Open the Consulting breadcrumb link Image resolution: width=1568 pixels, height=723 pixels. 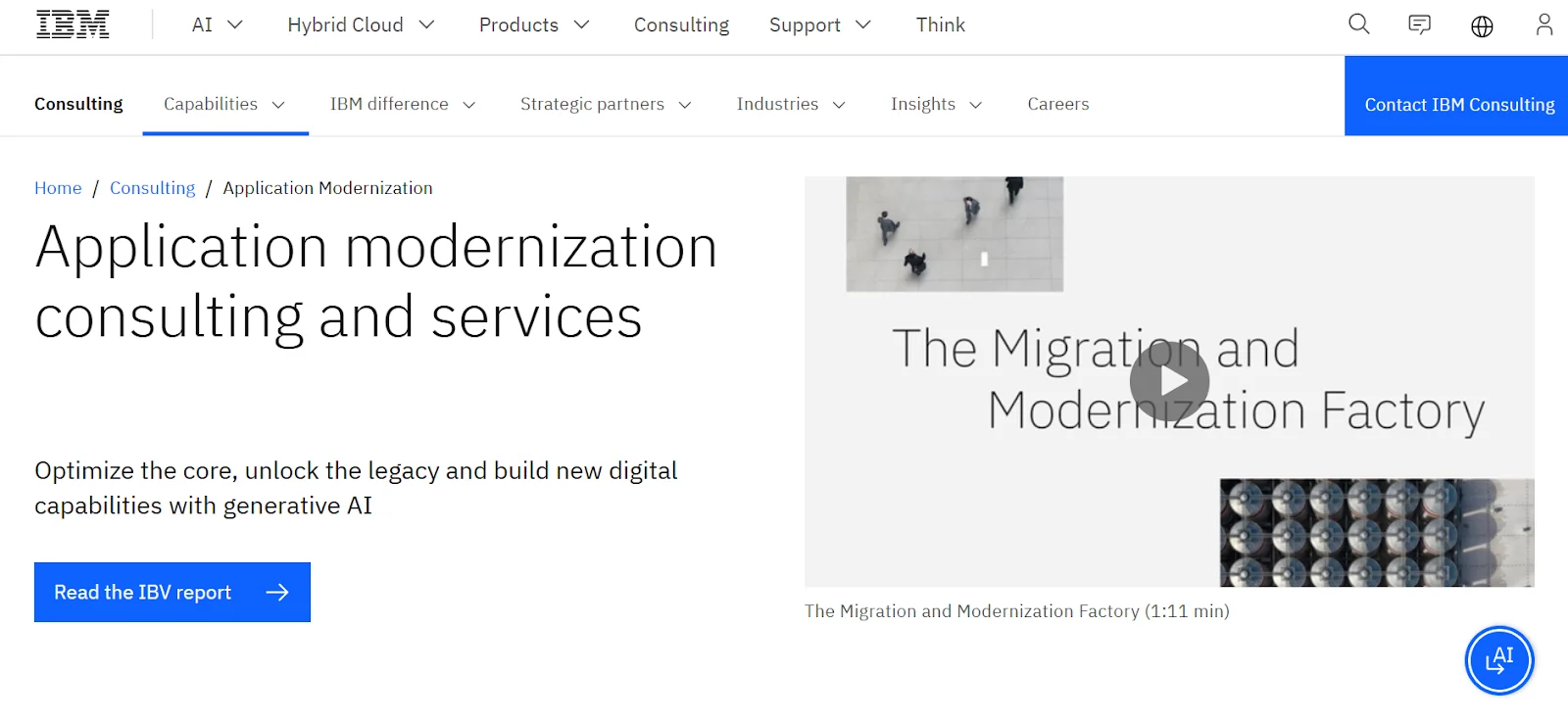[152, 188]
